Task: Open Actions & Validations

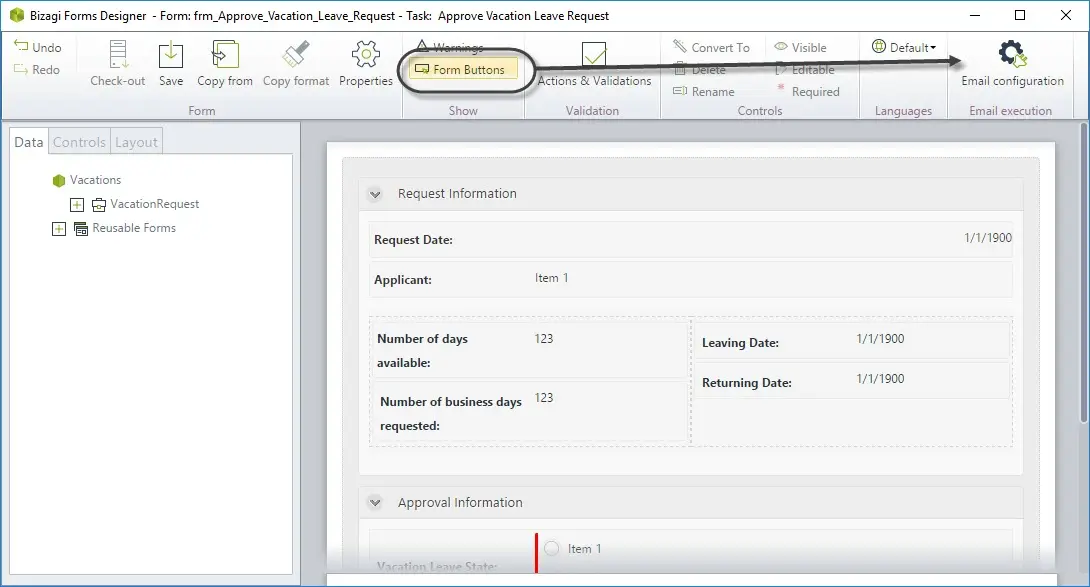Action: [x=594, y=63]
